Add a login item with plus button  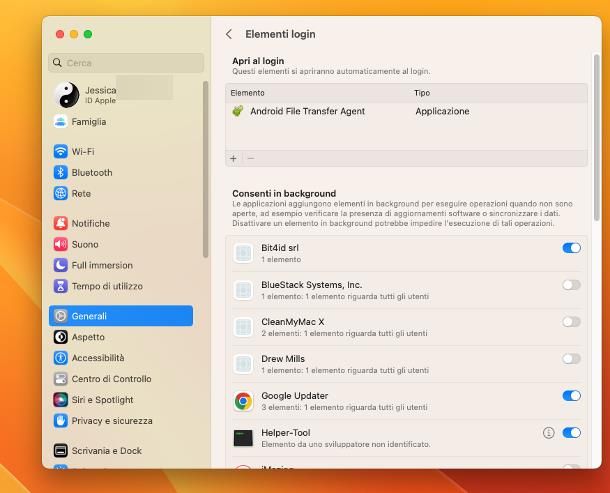233,158
